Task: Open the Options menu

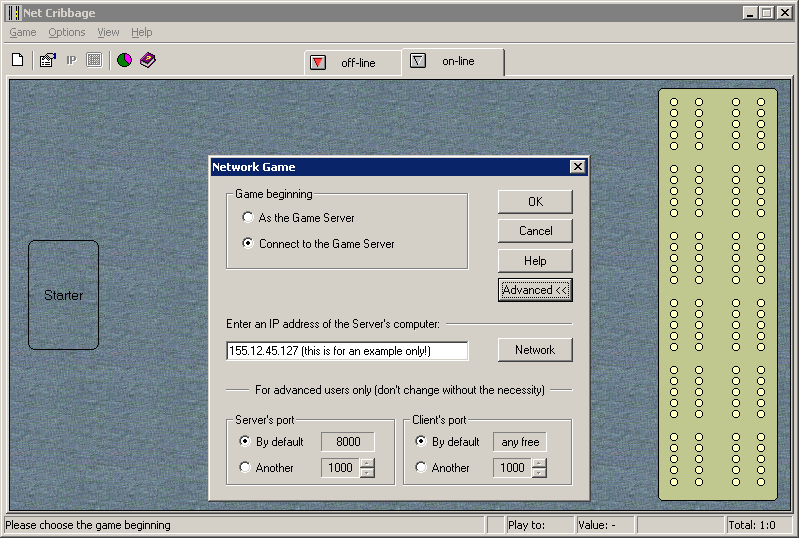Action: click(x=67, y=32)
